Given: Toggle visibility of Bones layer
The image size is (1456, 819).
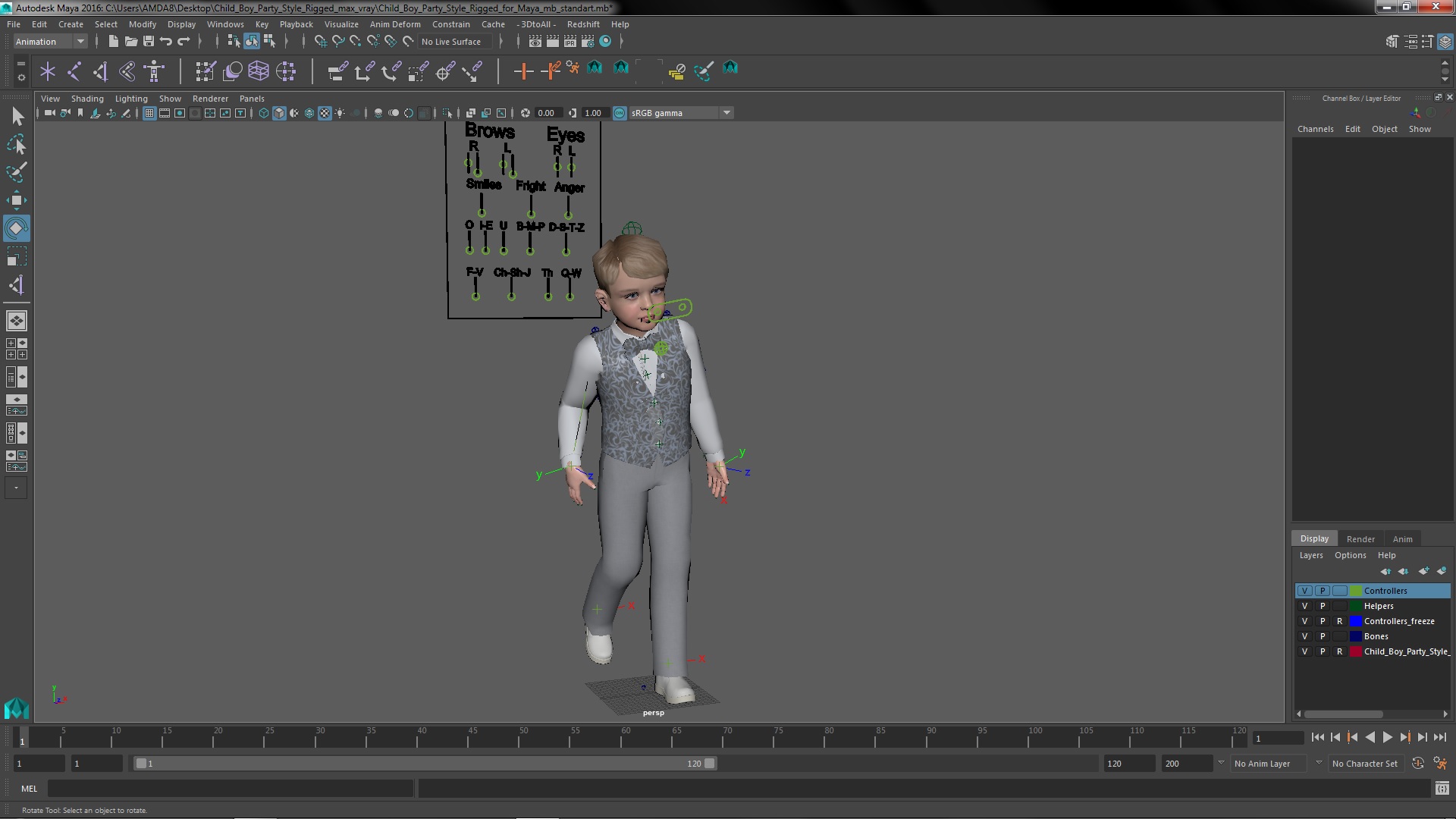Looking at the screenshot, I should 1304,636.
